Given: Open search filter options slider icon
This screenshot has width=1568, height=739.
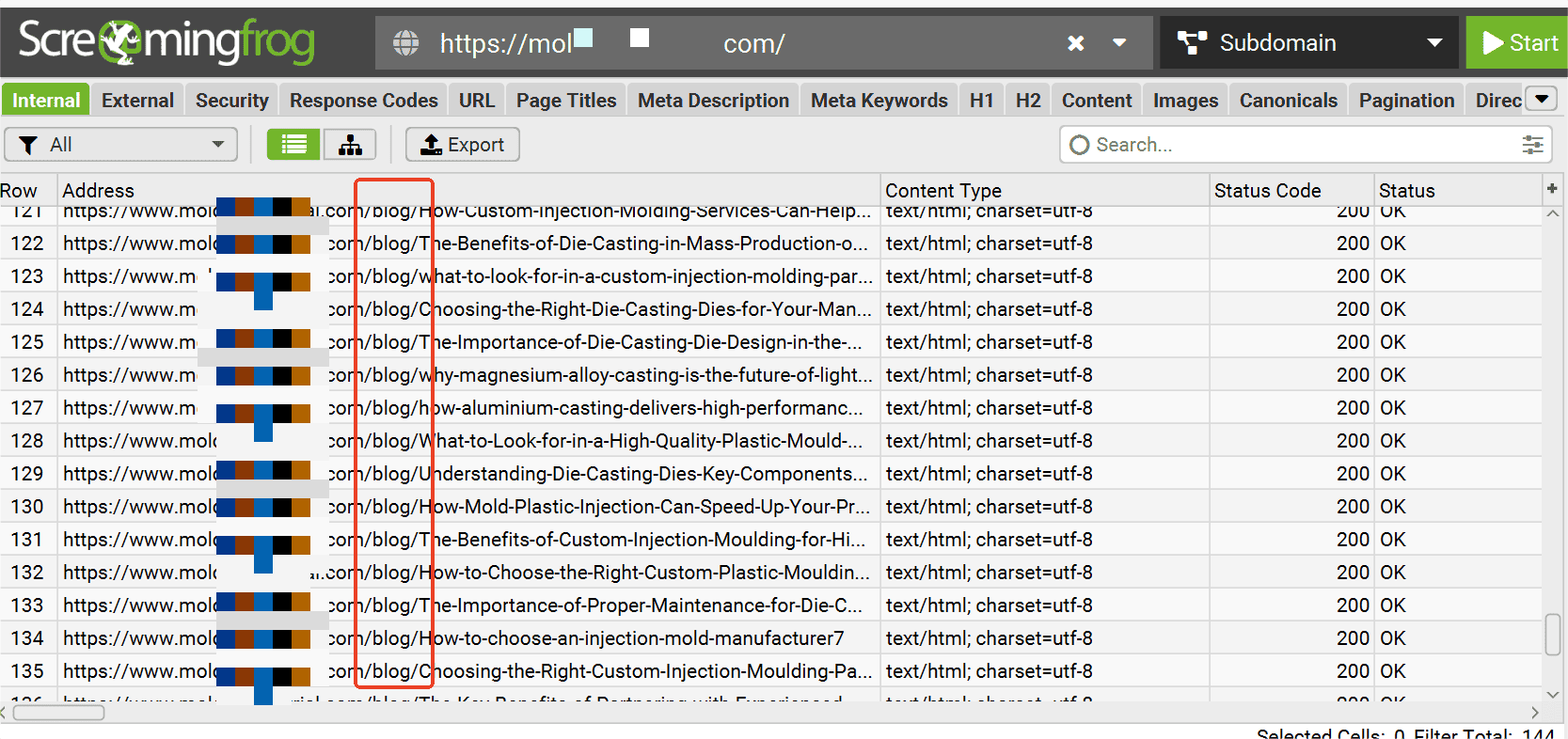Looking at the screenshot, I should coord(1532,145).
